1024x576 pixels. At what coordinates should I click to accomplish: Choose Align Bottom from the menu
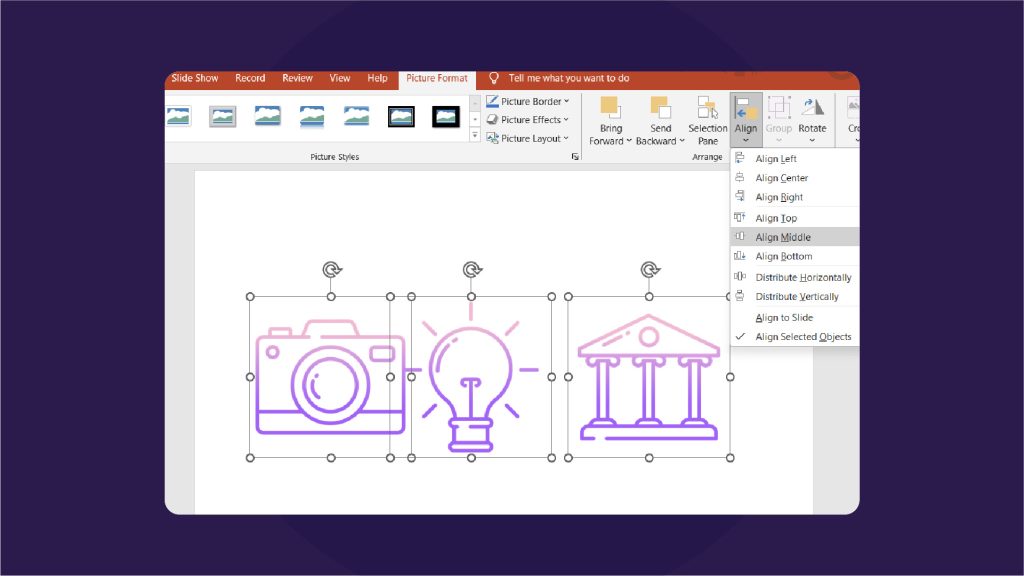781,256
